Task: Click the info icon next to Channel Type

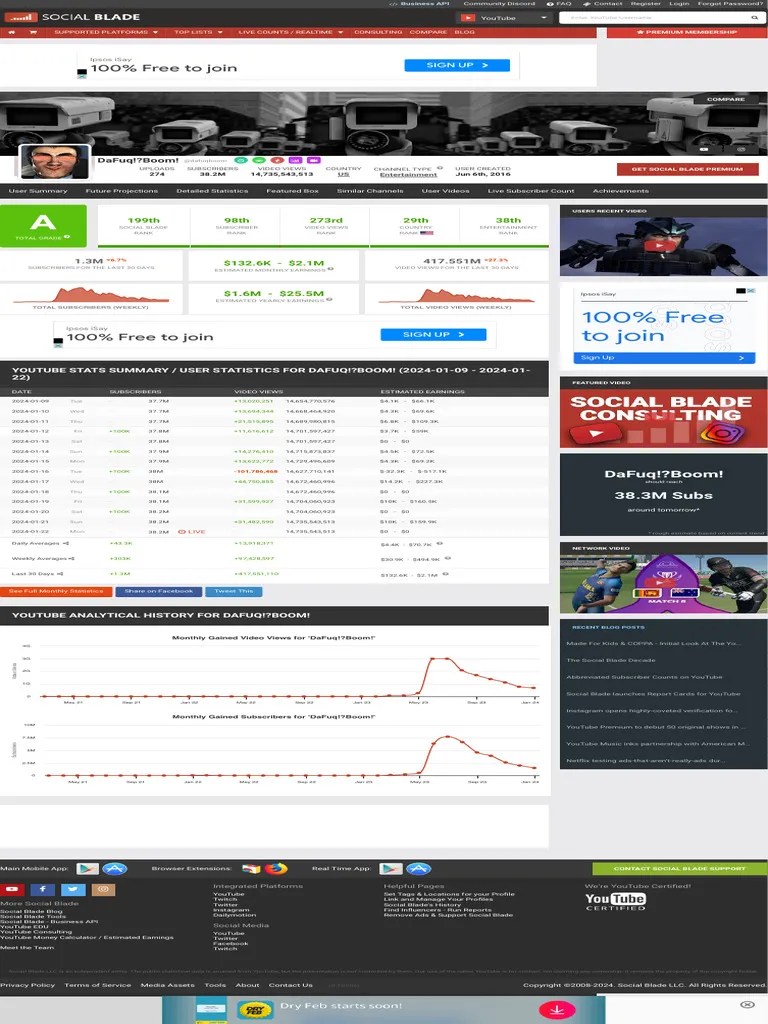Action: coord(440,168)
